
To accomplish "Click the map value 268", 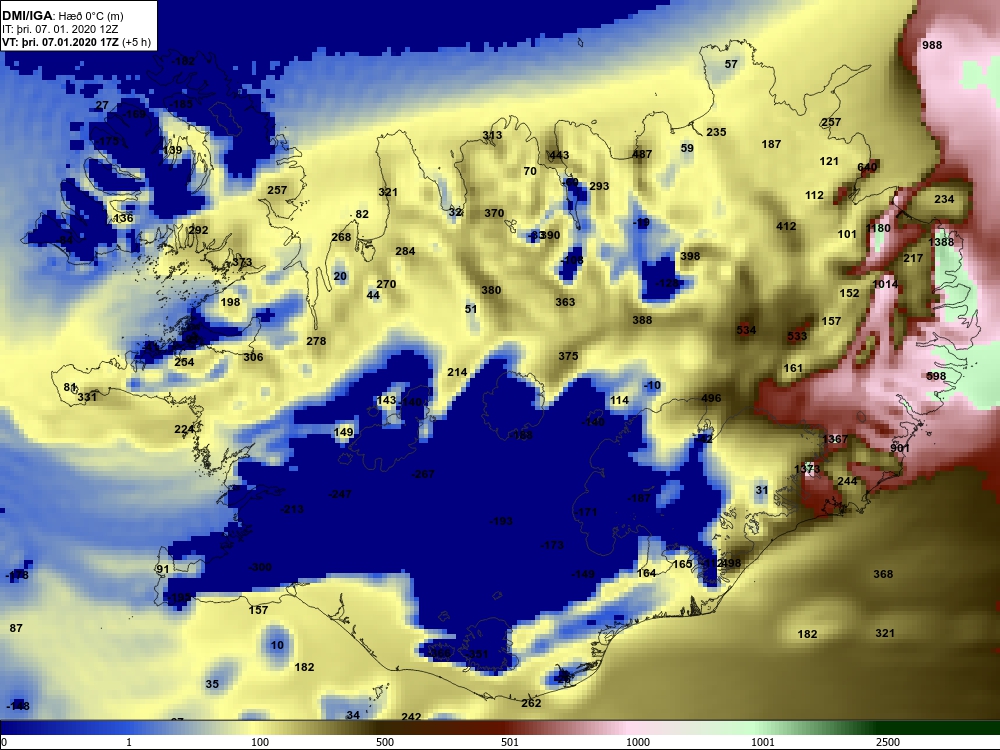I will [341, 237].
